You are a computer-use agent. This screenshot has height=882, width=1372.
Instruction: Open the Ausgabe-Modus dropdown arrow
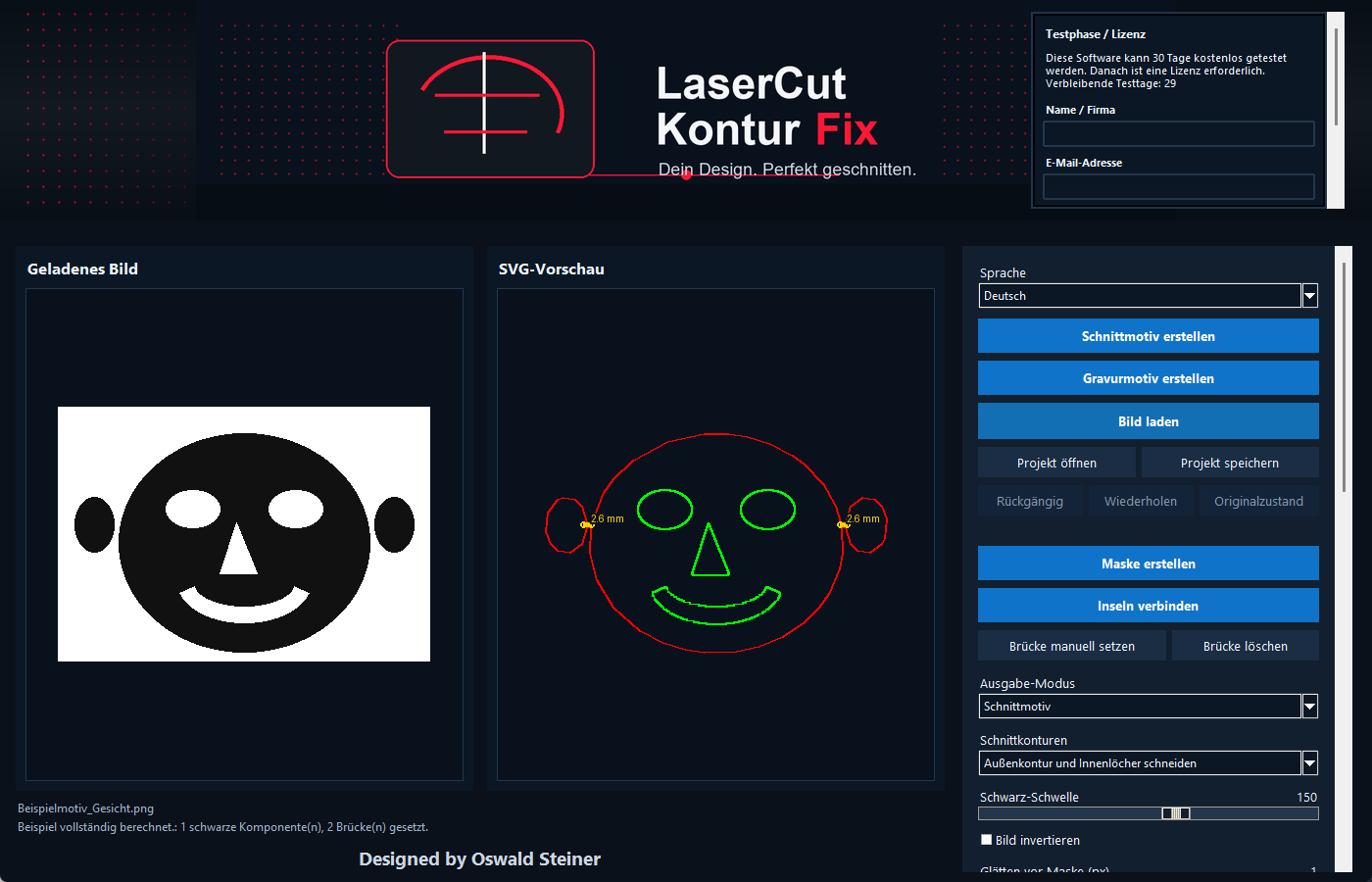[x=1310, y=707]
